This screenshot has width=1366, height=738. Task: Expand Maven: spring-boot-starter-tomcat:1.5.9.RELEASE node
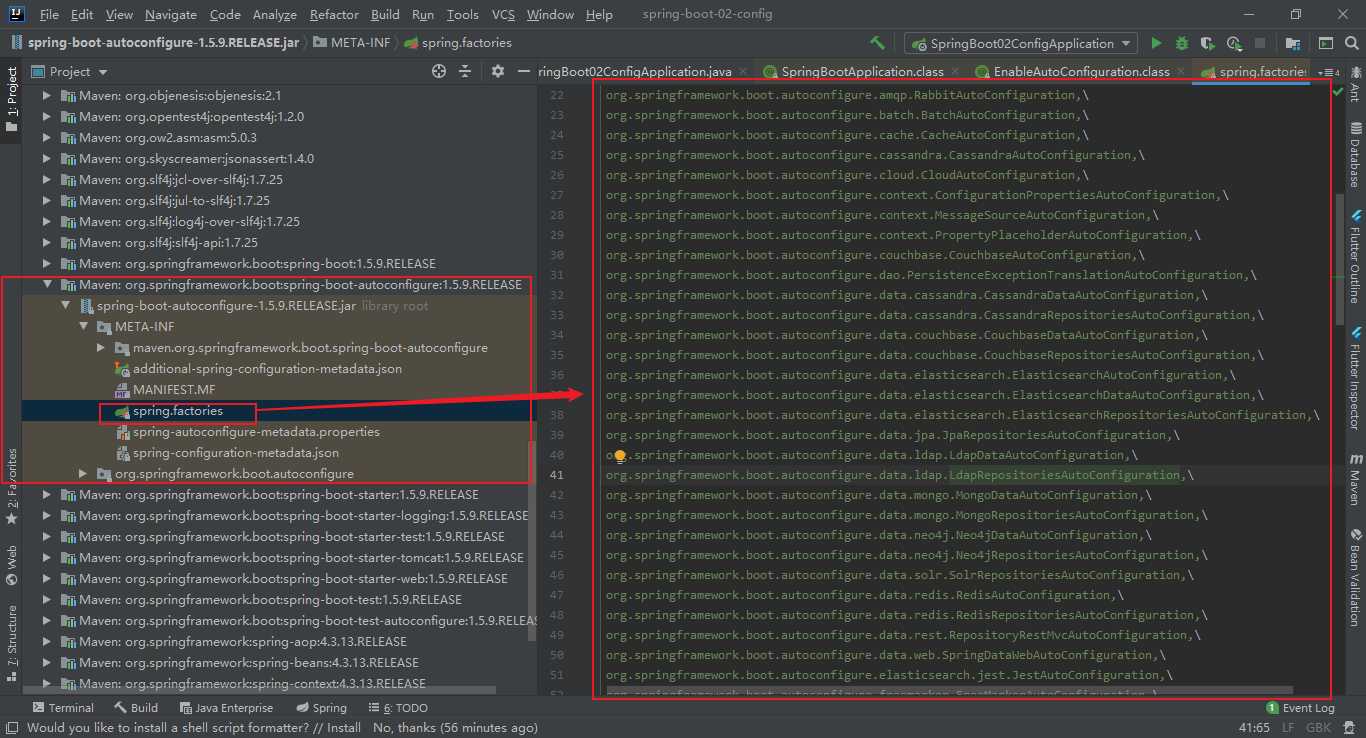pos(48,558)
